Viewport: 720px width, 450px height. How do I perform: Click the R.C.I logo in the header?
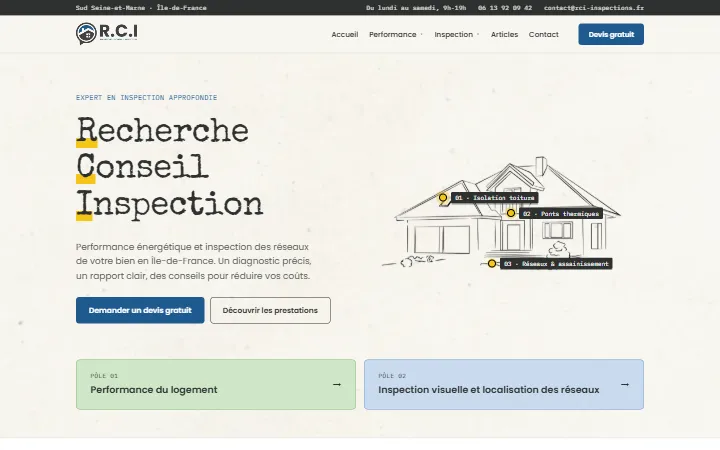tap(107, 34)
